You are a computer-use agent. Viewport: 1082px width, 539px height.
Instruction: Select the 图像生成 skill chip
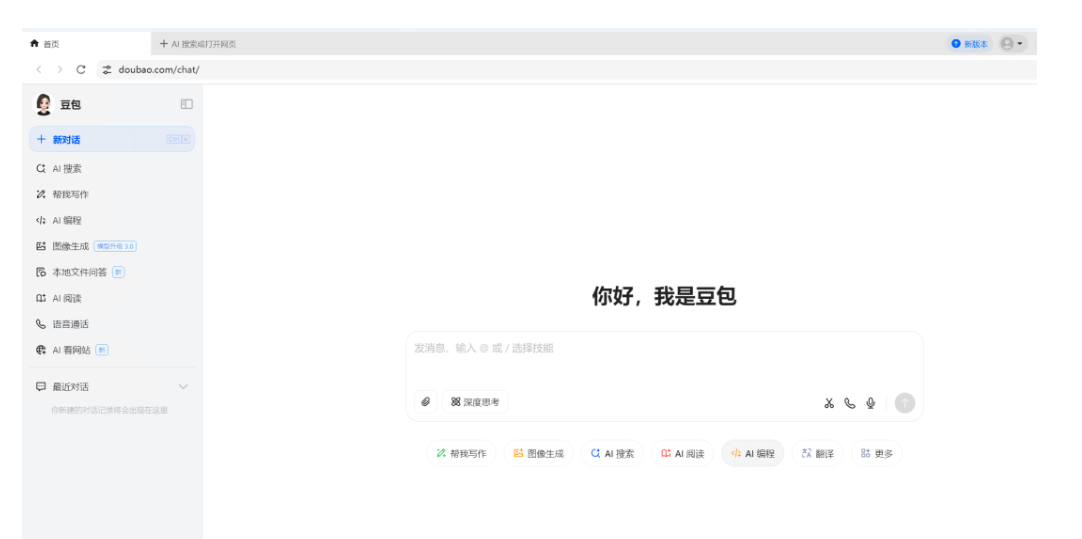[x=538, y=453]
